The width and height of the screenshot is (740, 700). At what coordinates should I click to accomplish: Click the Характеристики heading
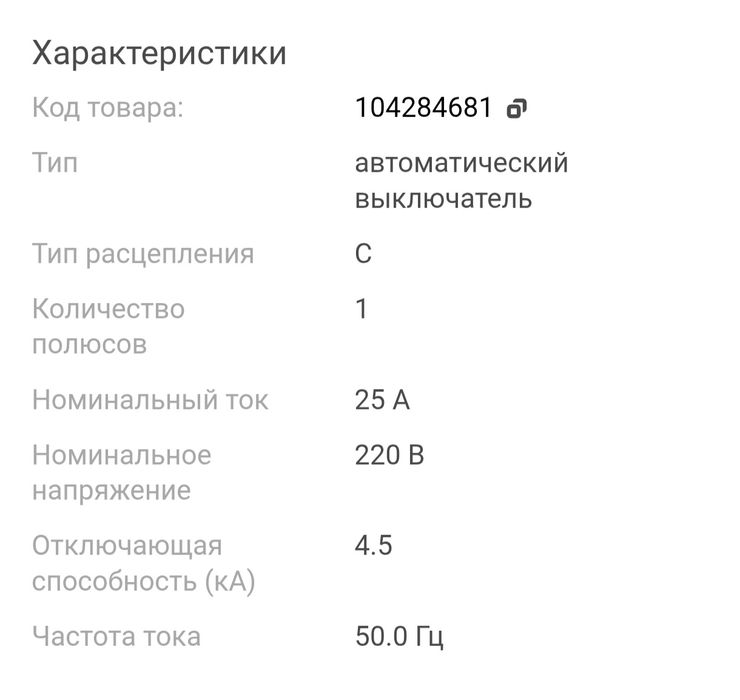coord(159,53)
